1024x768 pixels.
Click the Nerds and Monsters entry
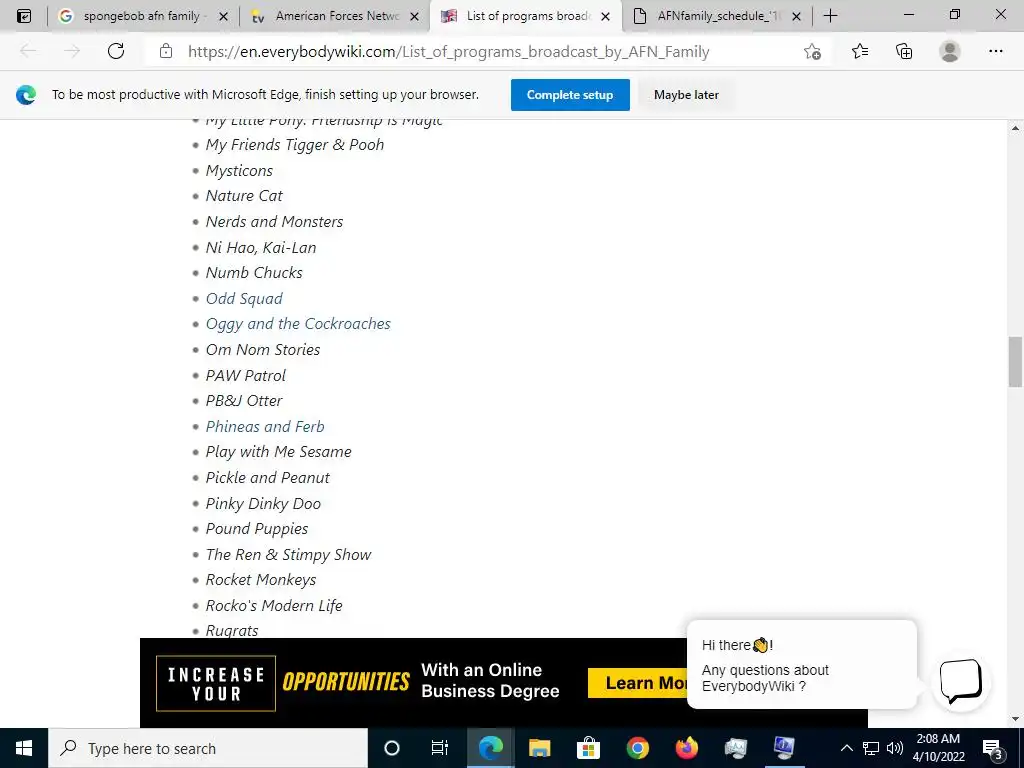click(x=274, y=221)
